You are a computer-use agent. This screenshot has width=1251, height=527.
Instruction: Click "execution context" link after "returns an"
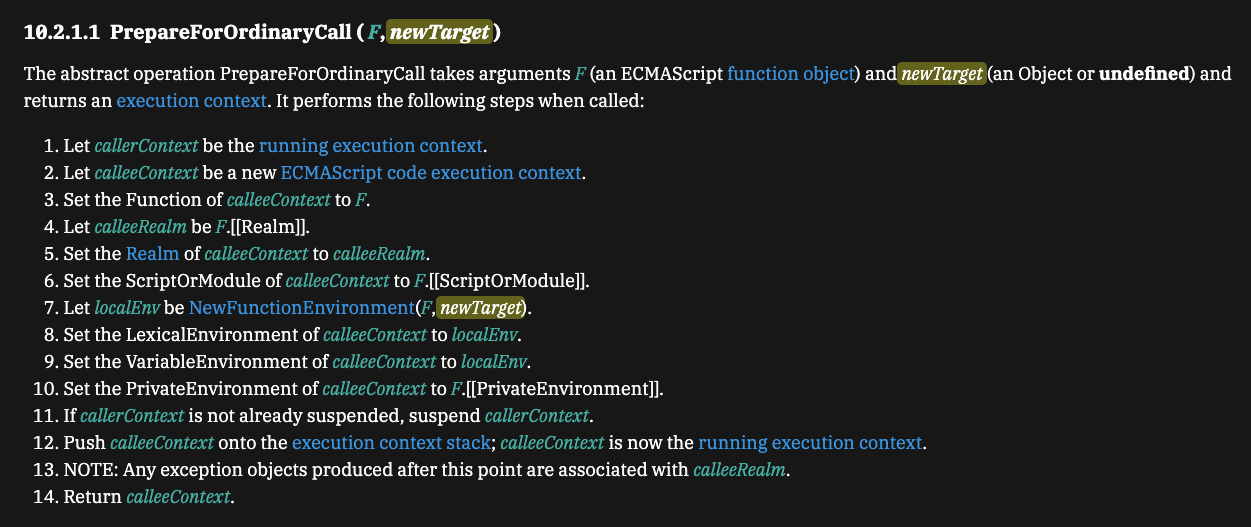click(192, 101)
